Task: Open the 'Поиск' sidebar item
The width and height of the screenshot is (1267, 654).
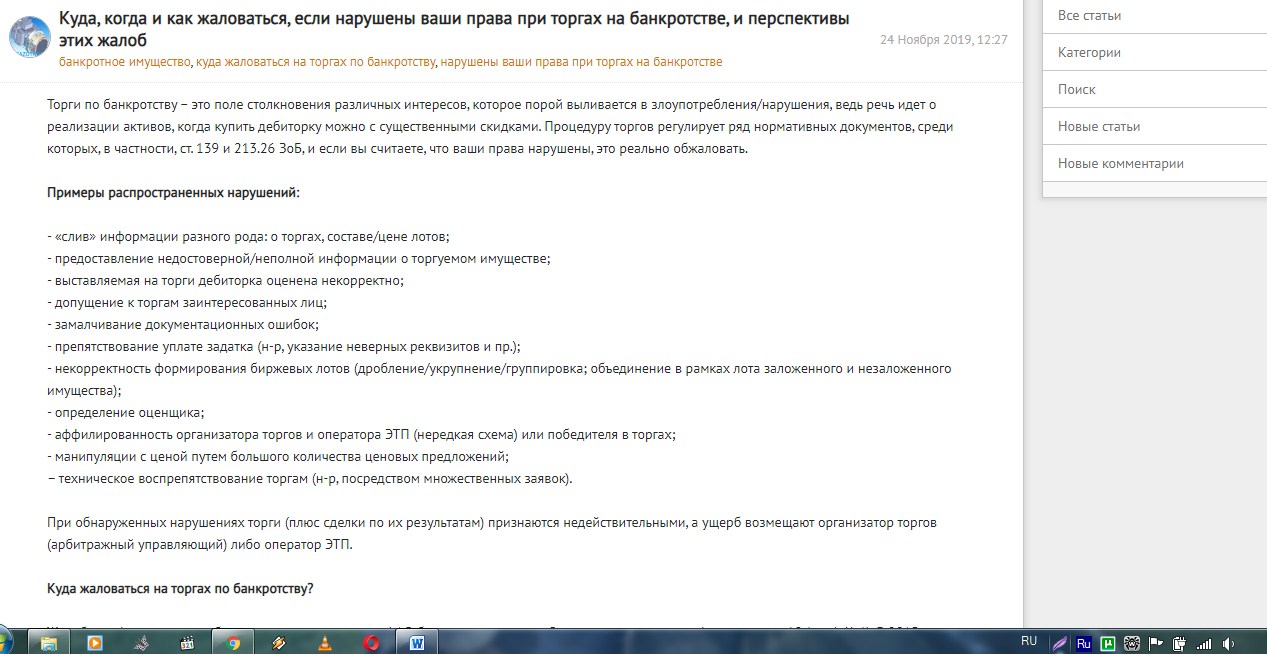Action: tap(1154, 90)
